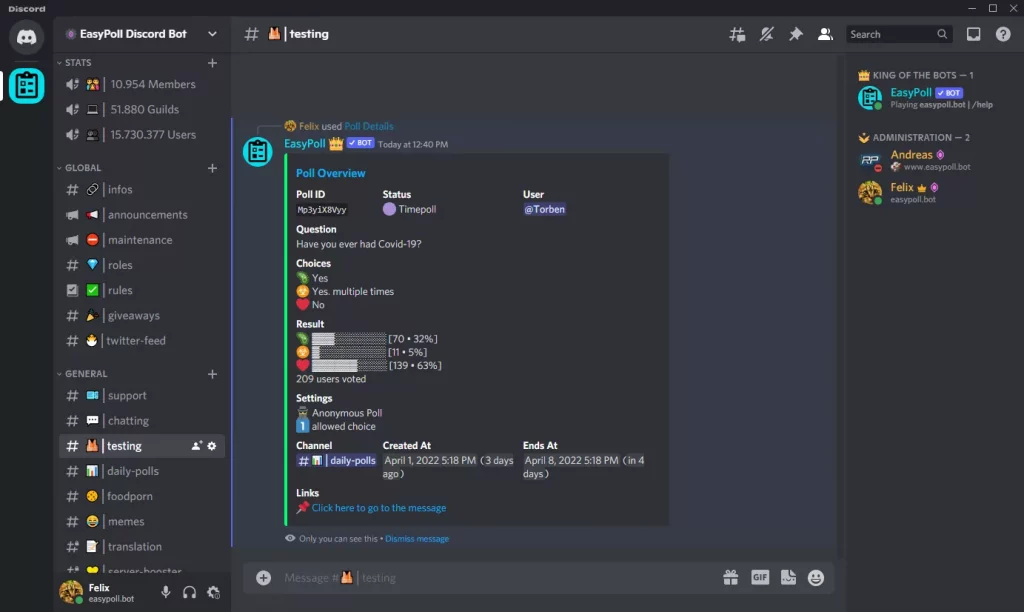This screenshot has width=1024, height=612.
Task: Select the Poll ID code Mp3yiX8Vyy
Action: click(321, 210)
